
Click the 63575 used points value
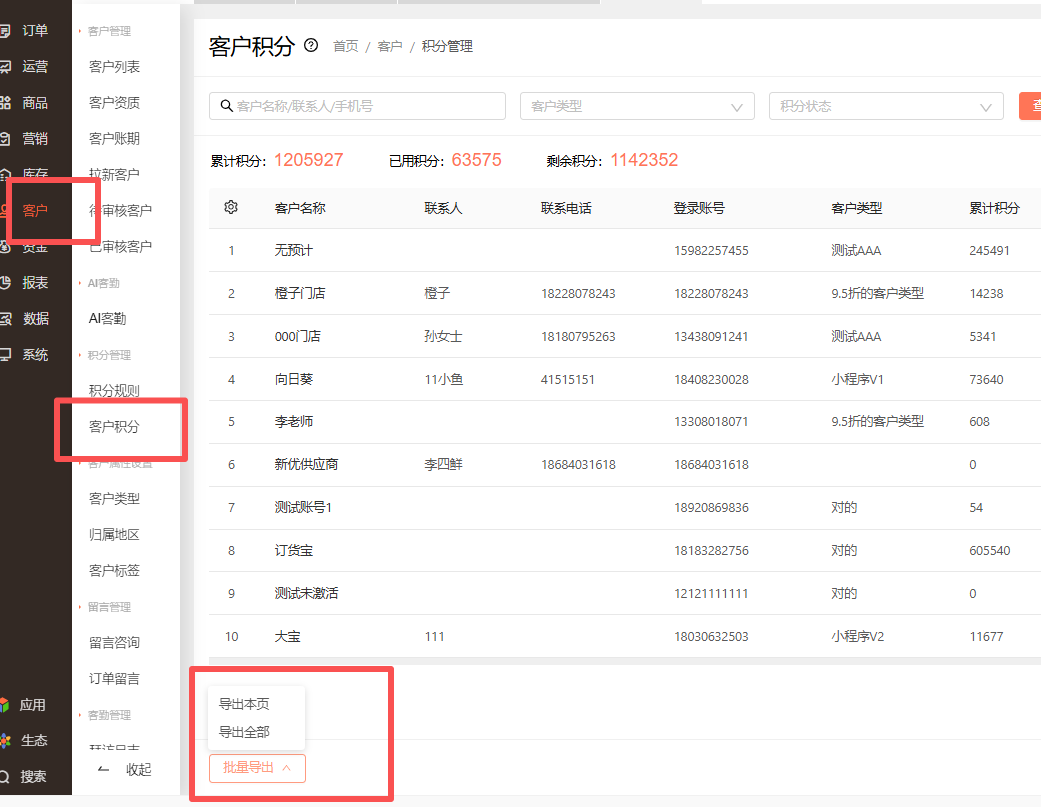tap(476, 160)
